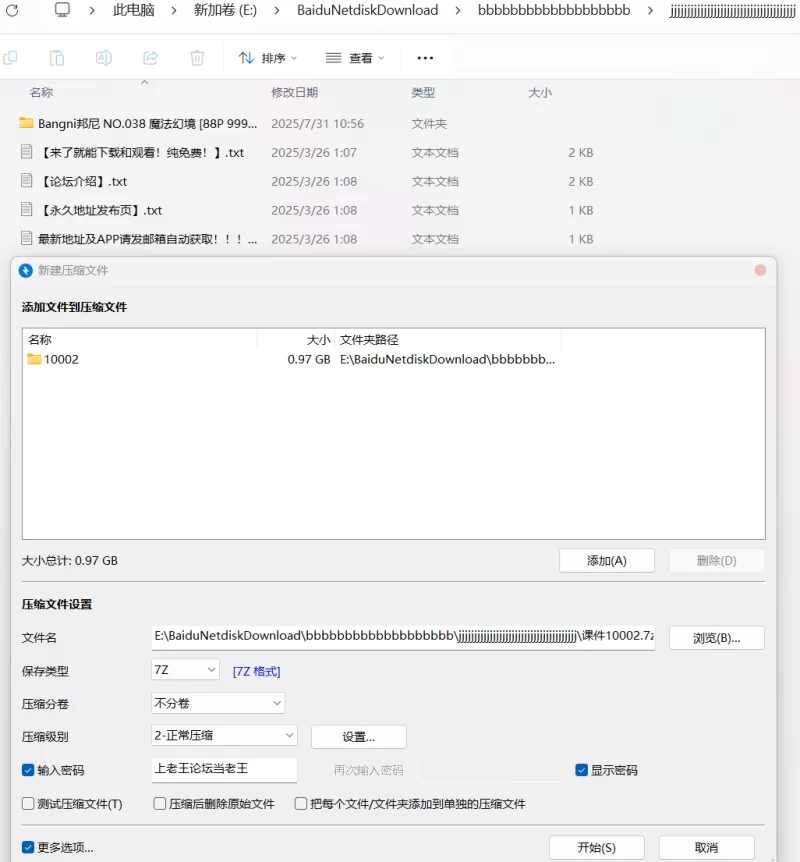Click the Paste icon in Explorer toolbar
Screen dimensions: 800x862
(57, 58)
